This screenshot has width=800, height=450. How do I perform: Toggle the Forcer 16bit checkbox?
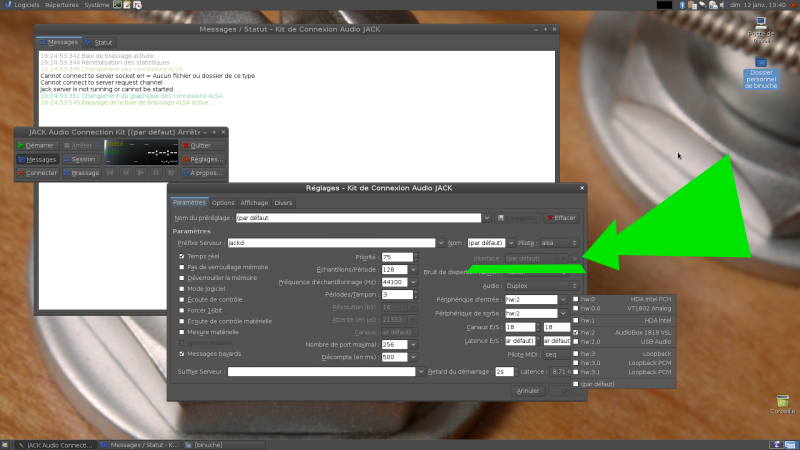pos(182,310)
